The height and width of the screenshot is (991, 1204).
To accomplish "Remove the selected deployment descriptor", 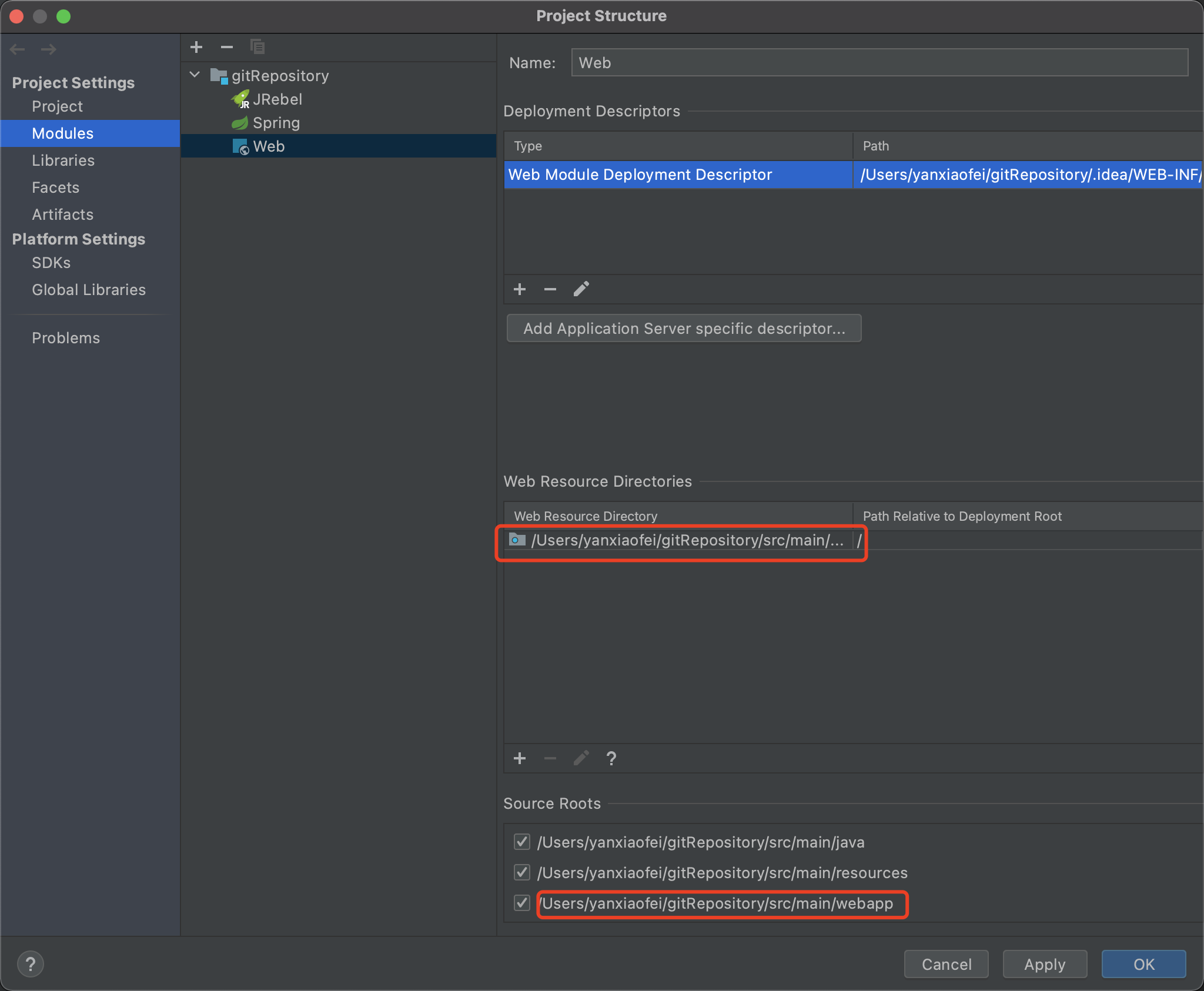I will [550, 289].
